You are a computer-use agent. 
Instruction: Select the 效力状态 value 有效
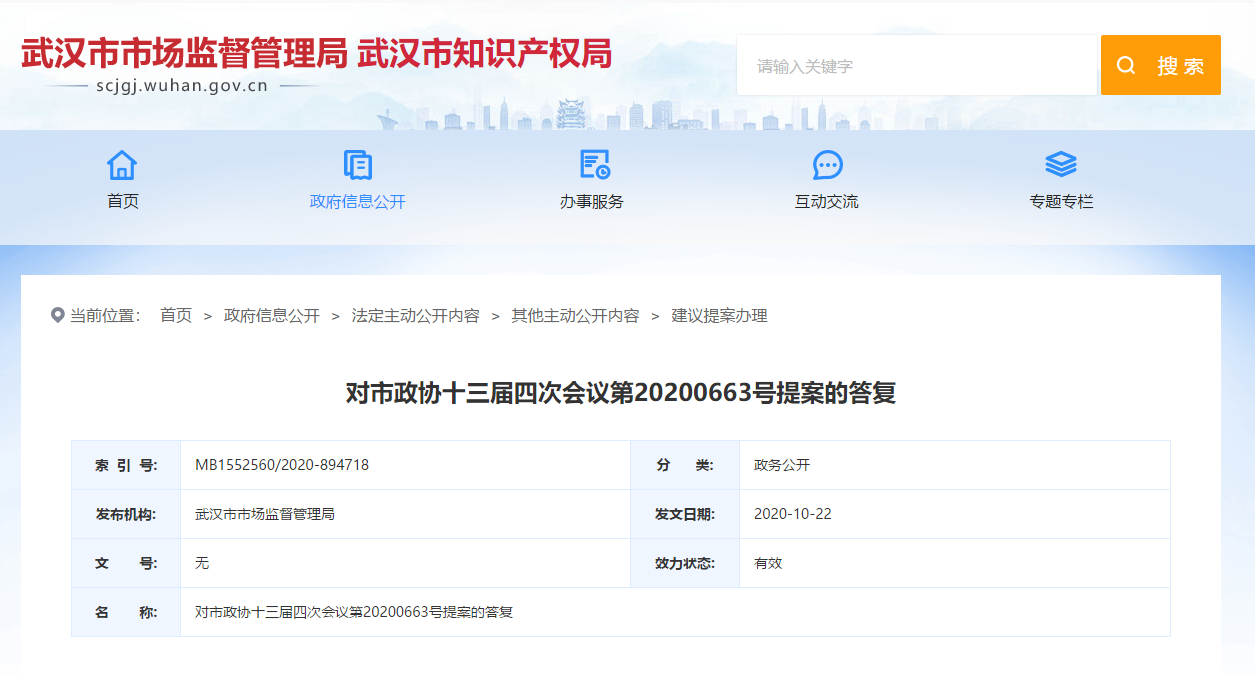click(768, 563)
